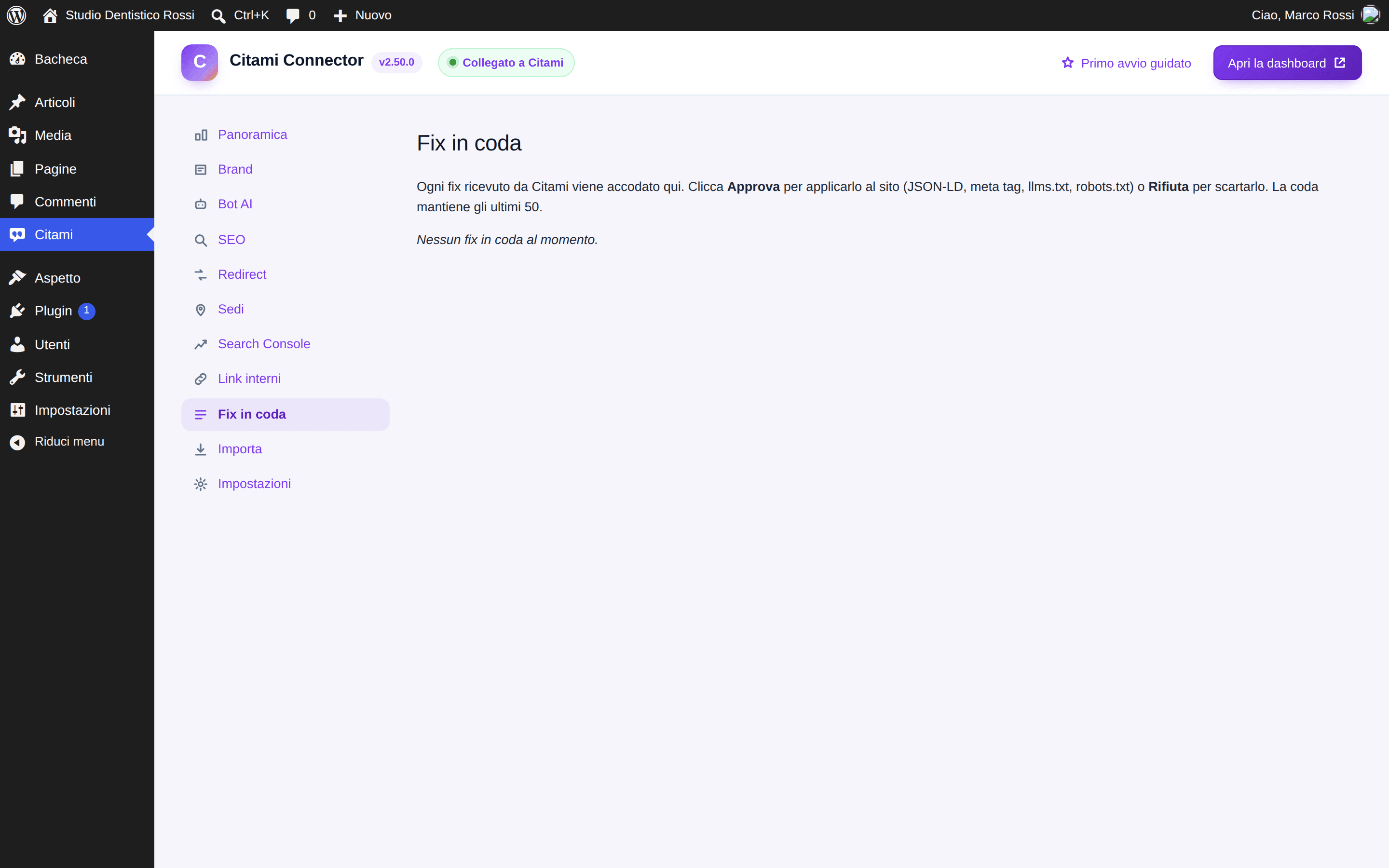This screenshot has height=868, width=1389.
Task: Click the Redirect arrows icon
Action: coord(200,275)
